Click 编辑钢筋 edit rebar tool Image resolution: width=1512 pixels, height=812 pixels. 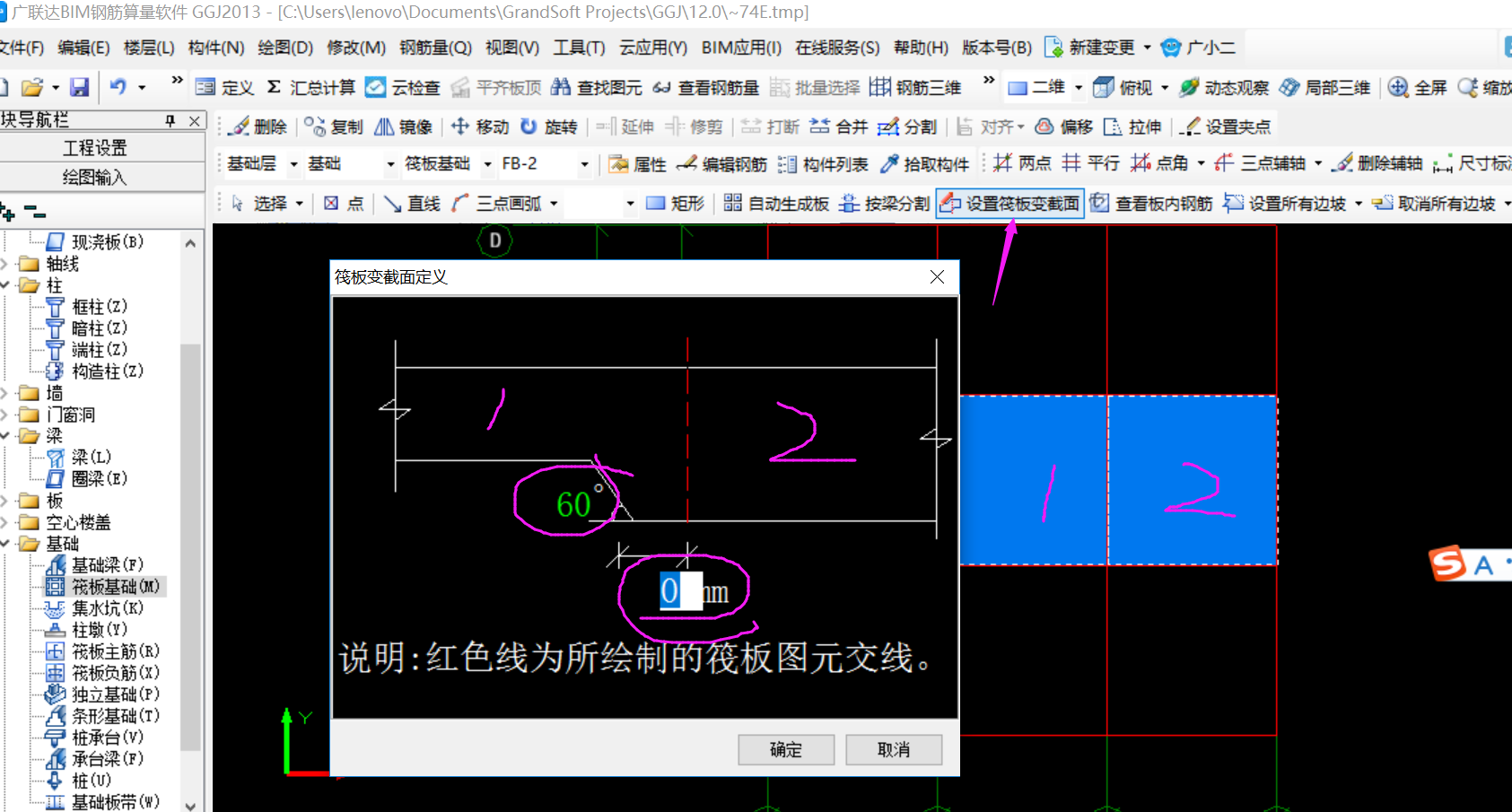click(721, 164)
